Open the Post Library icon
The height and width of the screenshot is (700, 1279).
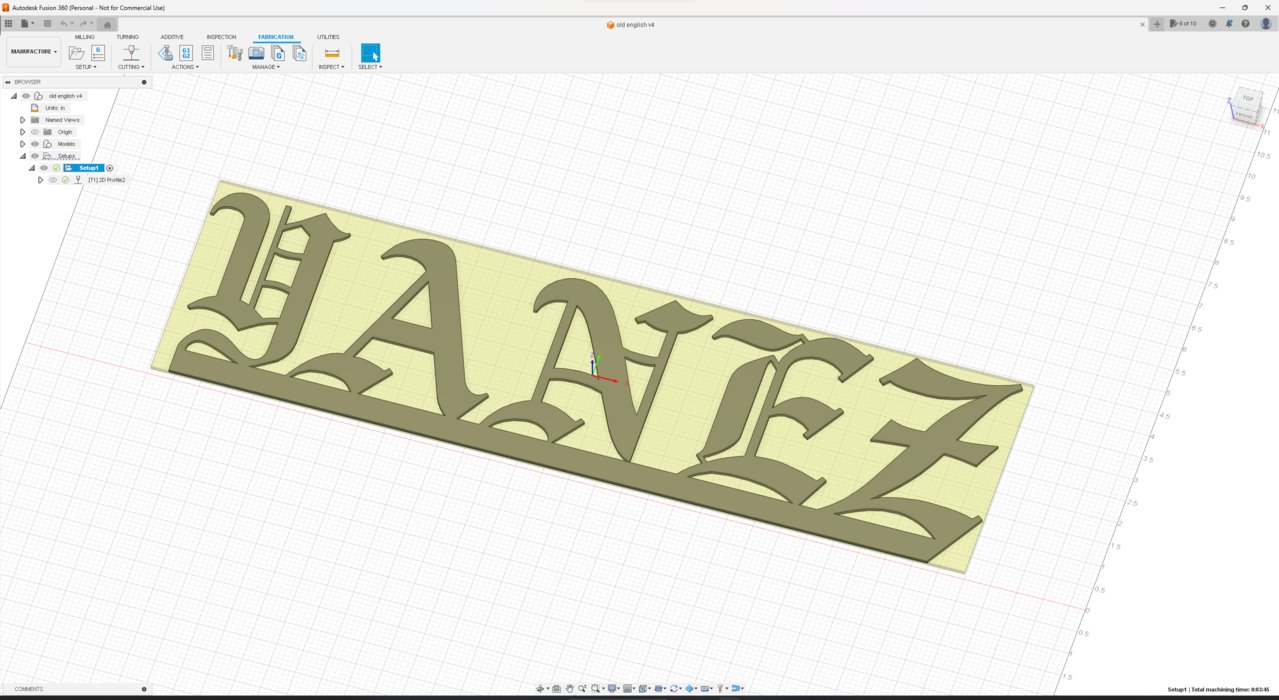click(278, 53)
